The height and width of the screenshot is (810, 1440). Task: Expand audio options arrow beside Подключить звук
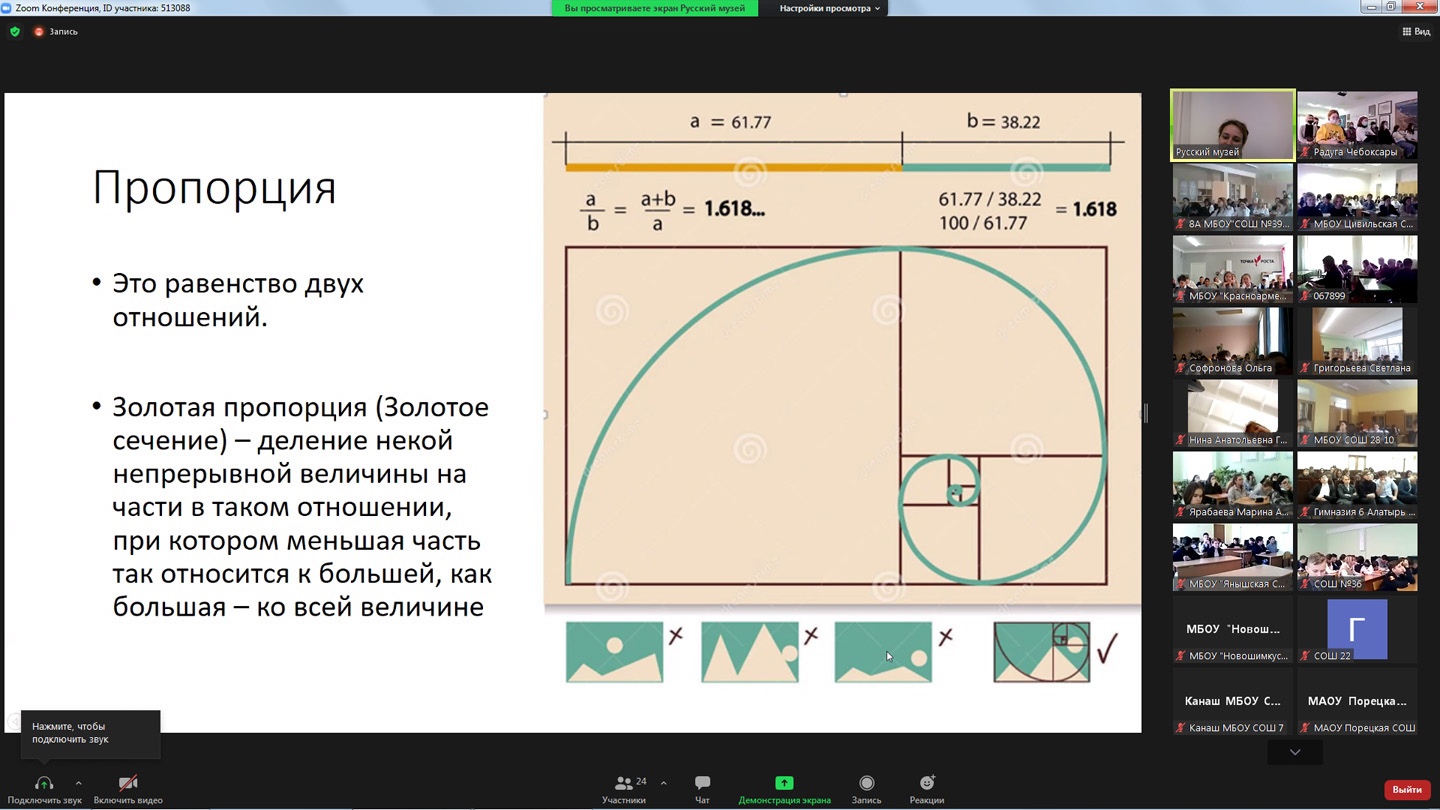(78, 783)
